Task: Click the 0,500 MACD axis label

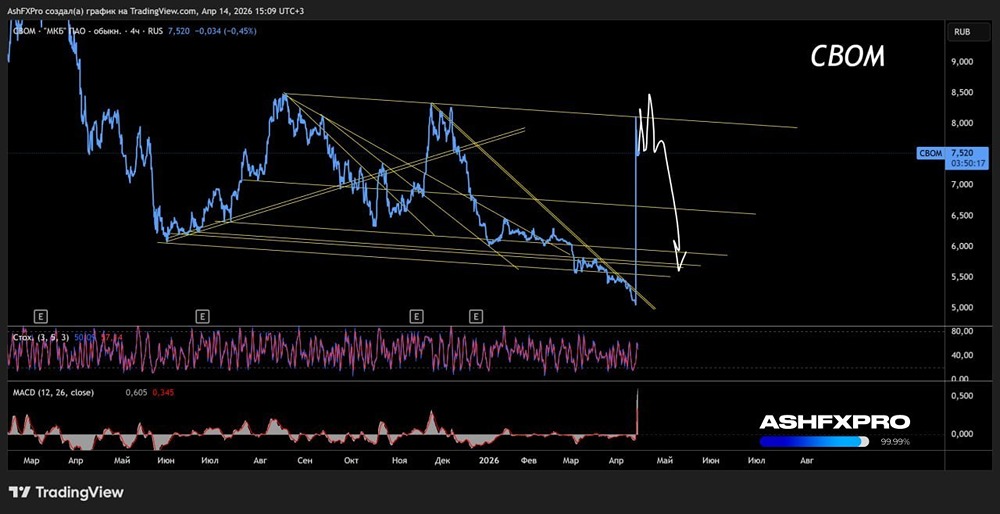Action: [961, 396]
